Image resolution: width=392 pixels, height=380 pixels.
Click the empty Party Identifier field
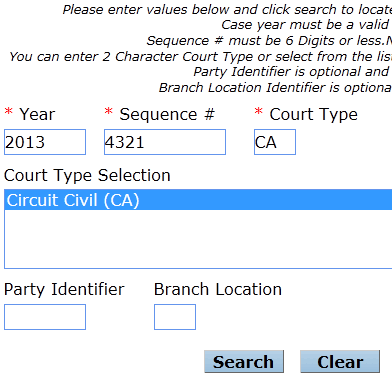point(45,317)
